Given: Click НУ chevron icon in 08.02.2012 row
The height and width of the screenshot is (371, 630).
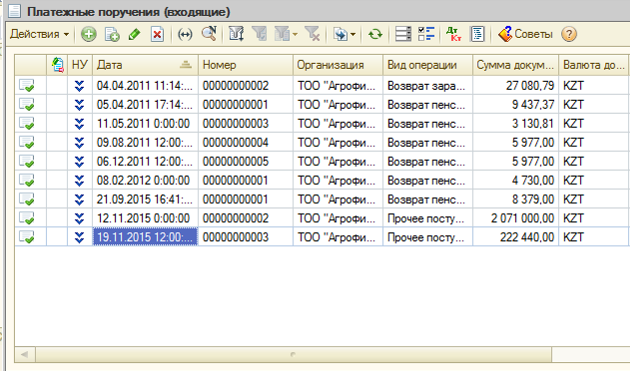Looking at the screenshot, I should (80, 180).
